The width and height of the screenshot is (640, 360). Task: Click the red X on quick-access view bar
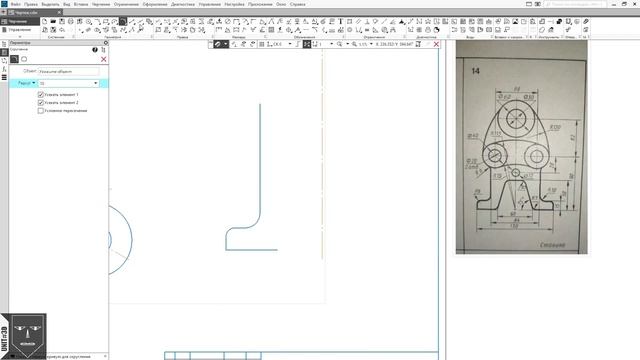coord(436,44)
